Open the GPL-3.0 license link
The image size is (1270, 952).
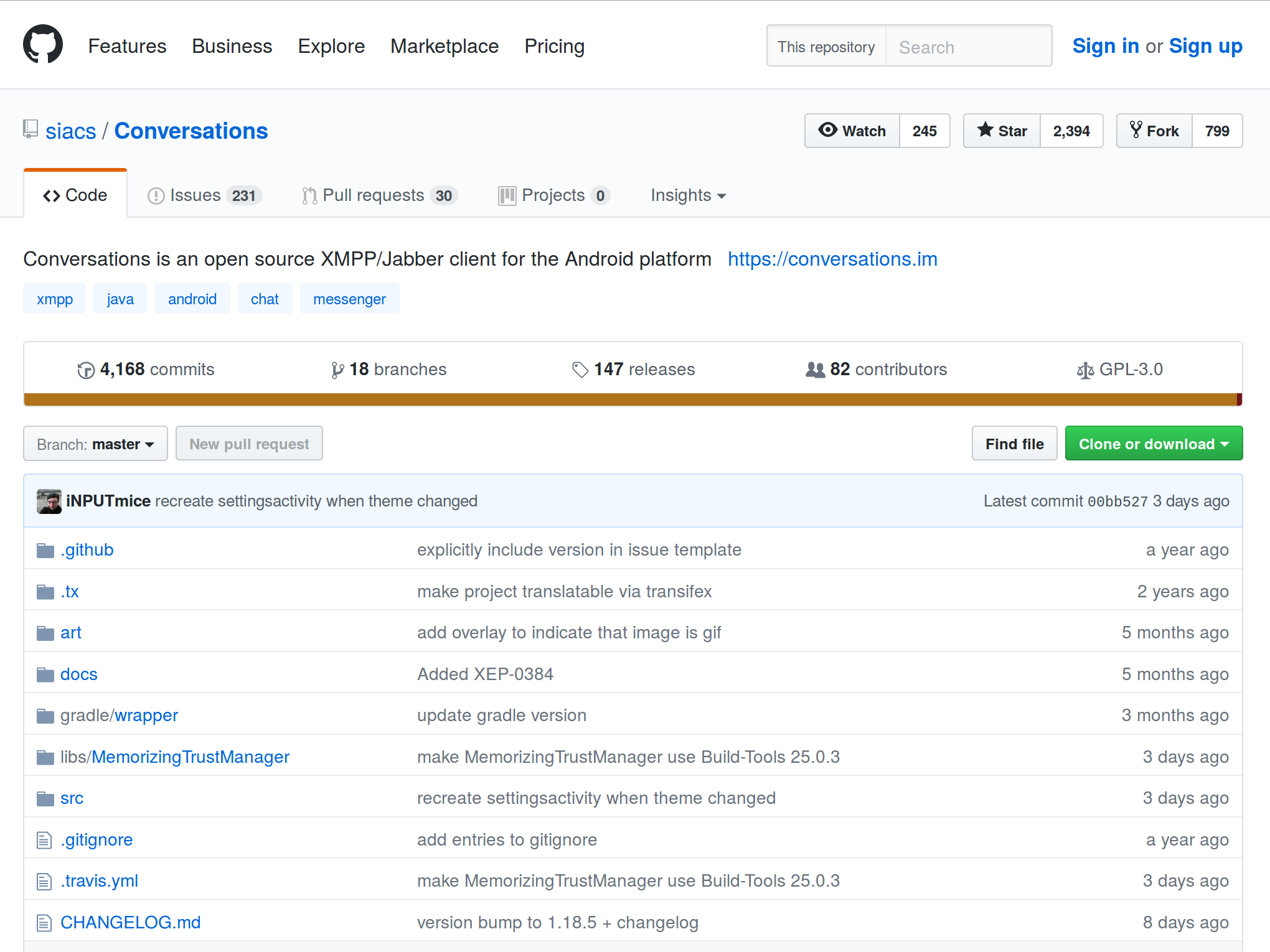(x=1120, y=370)
